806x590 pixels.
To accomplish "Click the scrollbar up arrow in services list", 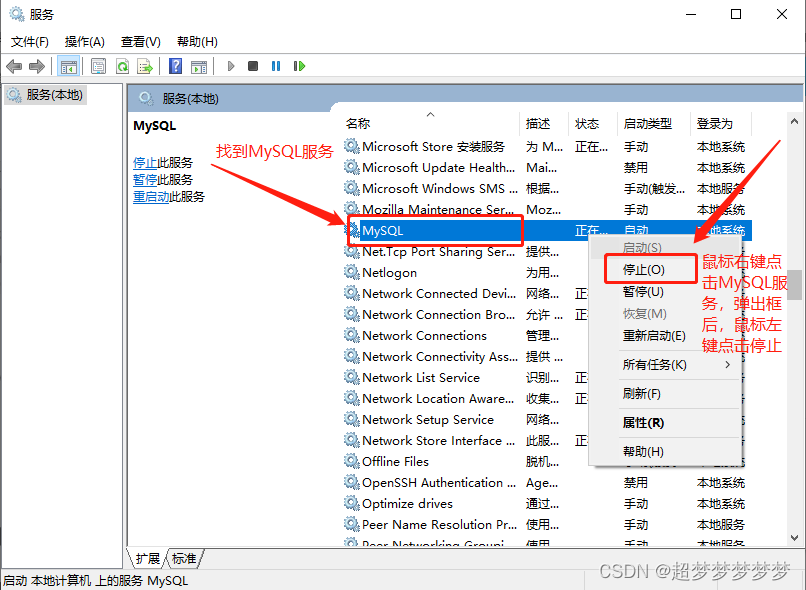I will tap(794, 122).
